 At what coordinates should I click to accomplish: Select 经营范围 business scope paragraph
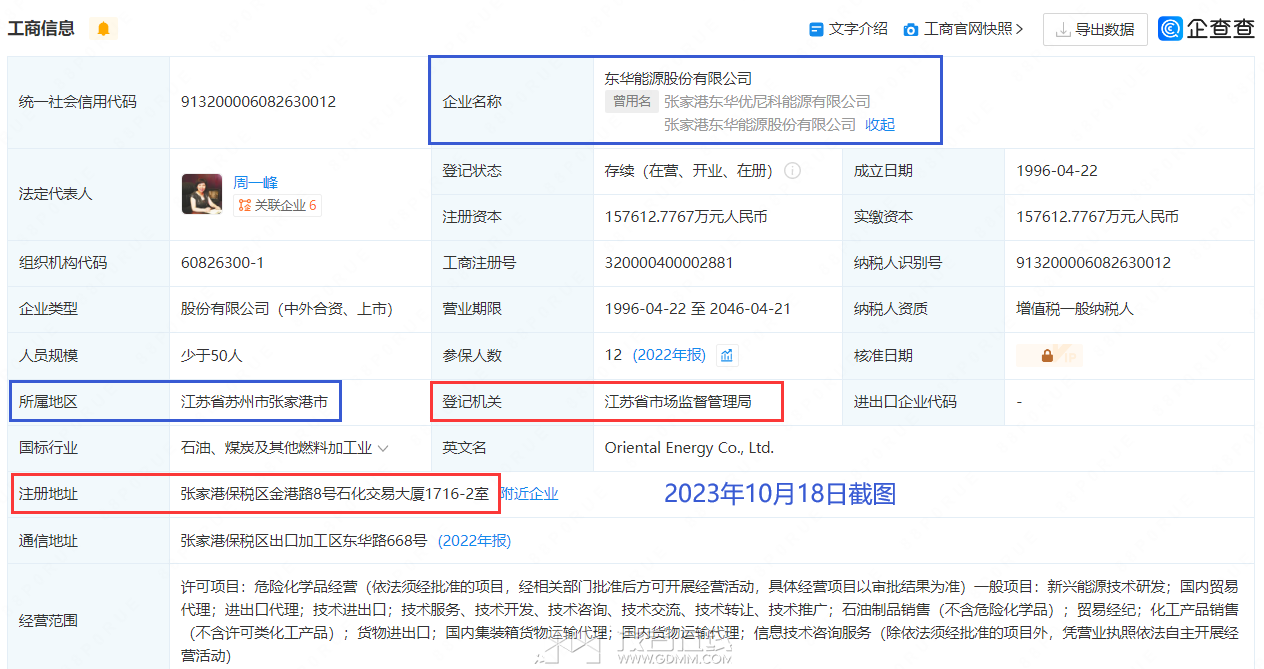(710, 621)
